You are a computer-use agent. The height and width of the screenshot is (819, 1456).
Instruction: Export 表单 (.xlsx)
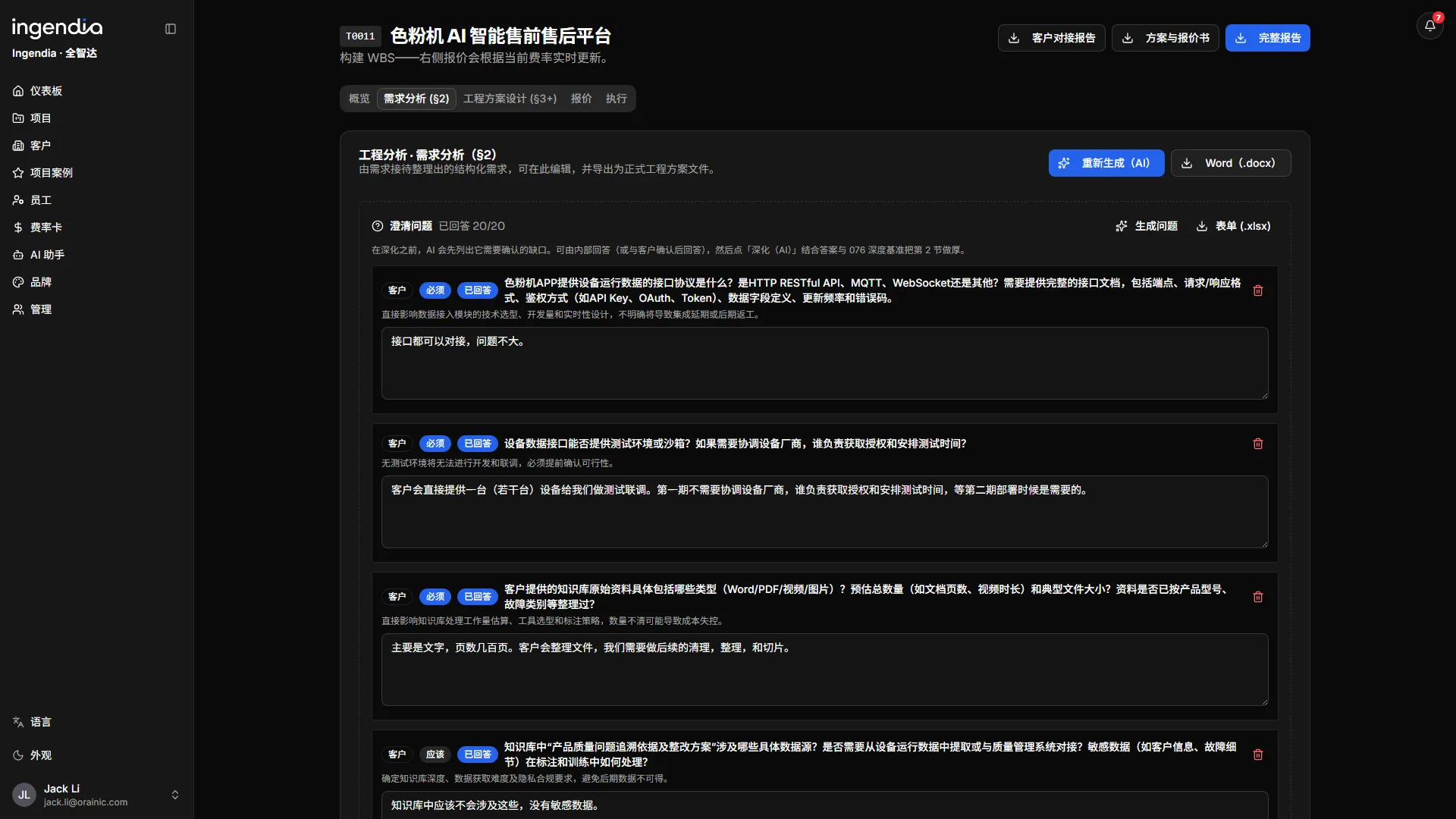(1234, 226)
